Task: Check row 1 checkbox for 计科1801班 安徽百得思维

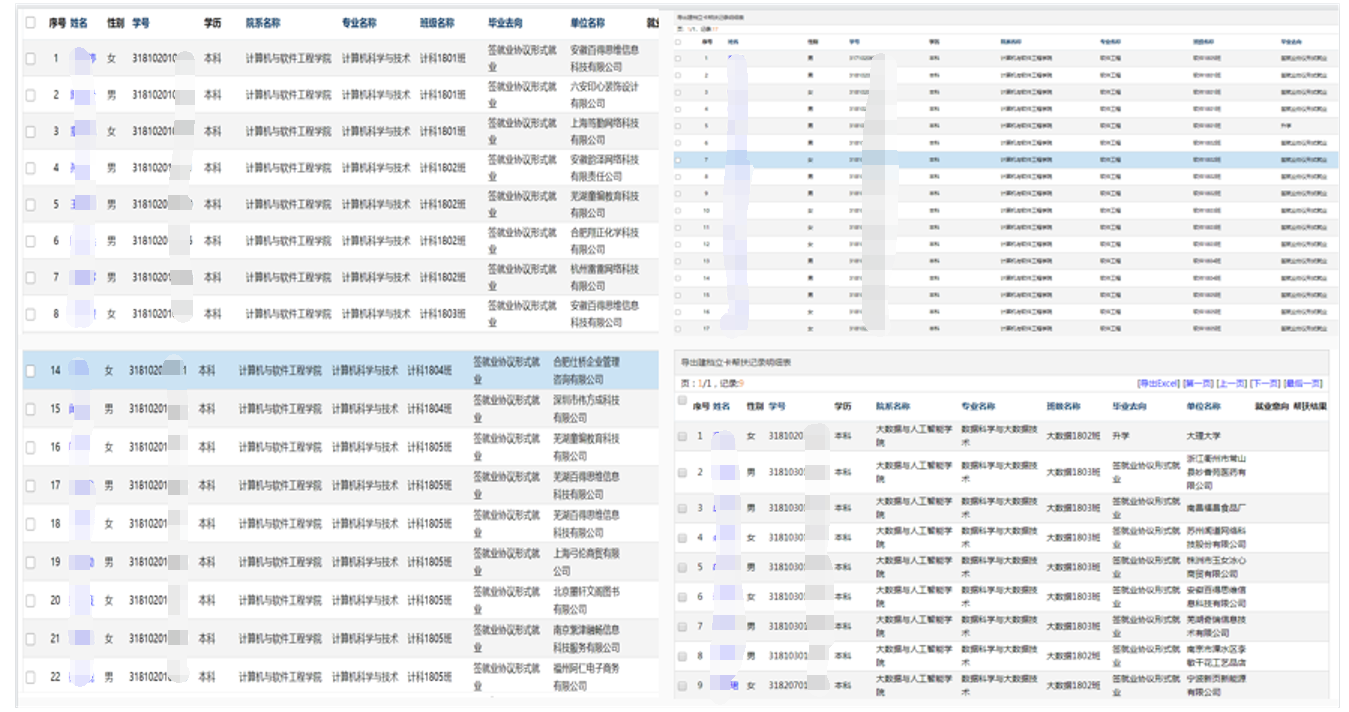Action: (x=31, y=59)
